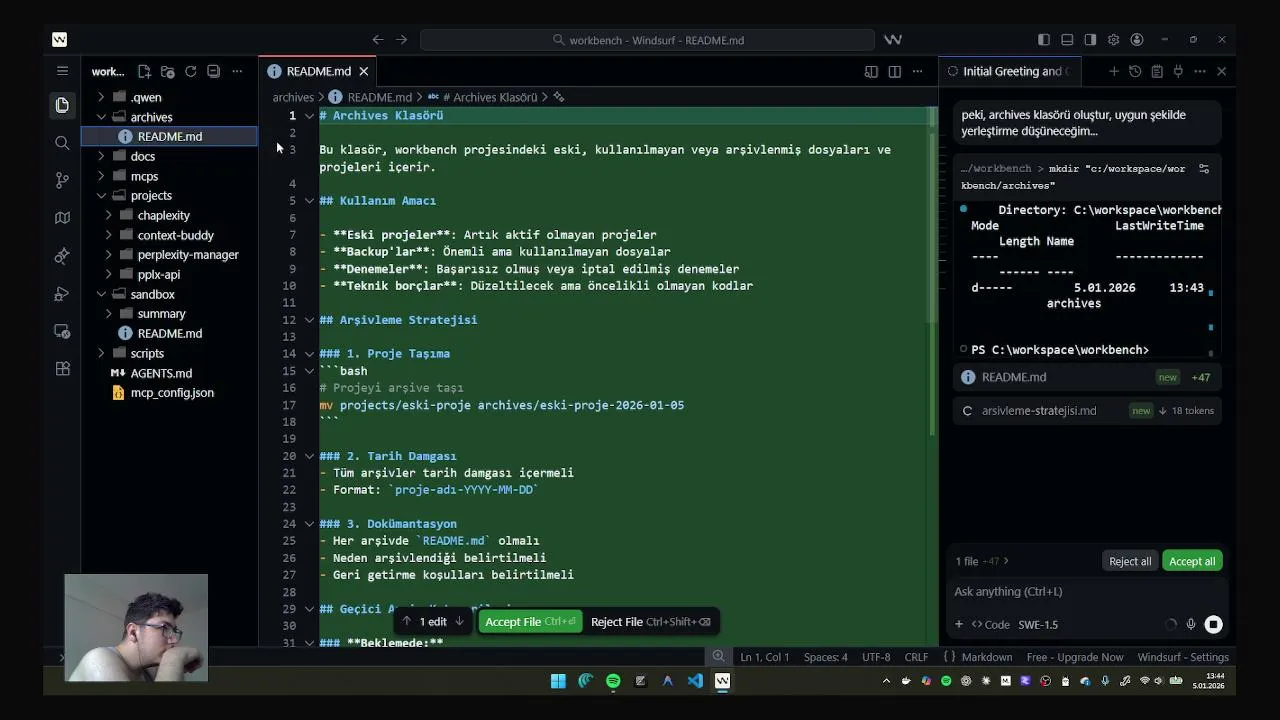Expand the .qwen folder
The width and height of the screenshot is (1280, 720).
(101, 97)
